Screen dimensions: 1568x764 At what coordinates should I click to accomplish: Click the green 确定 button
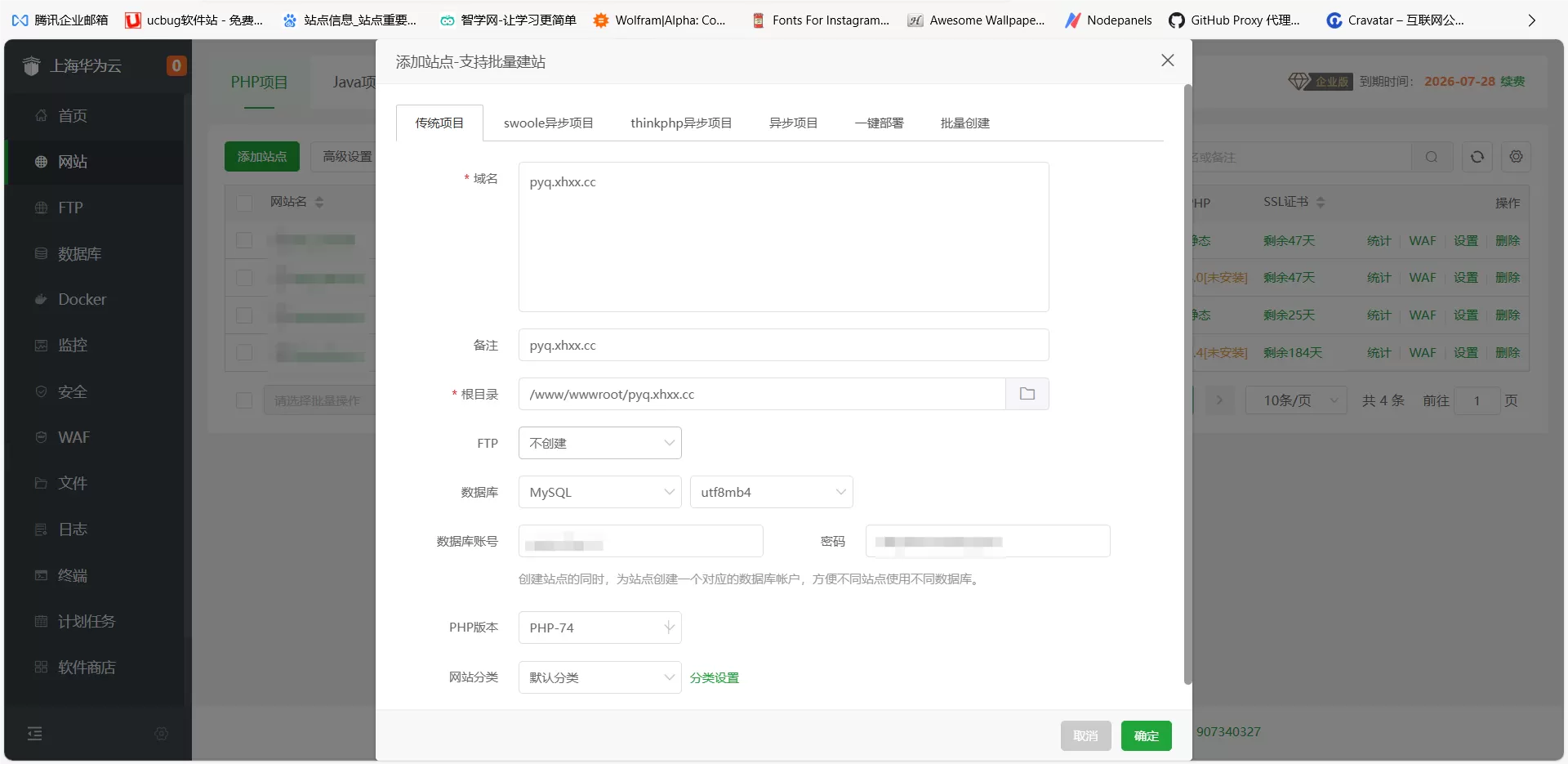1146,735
